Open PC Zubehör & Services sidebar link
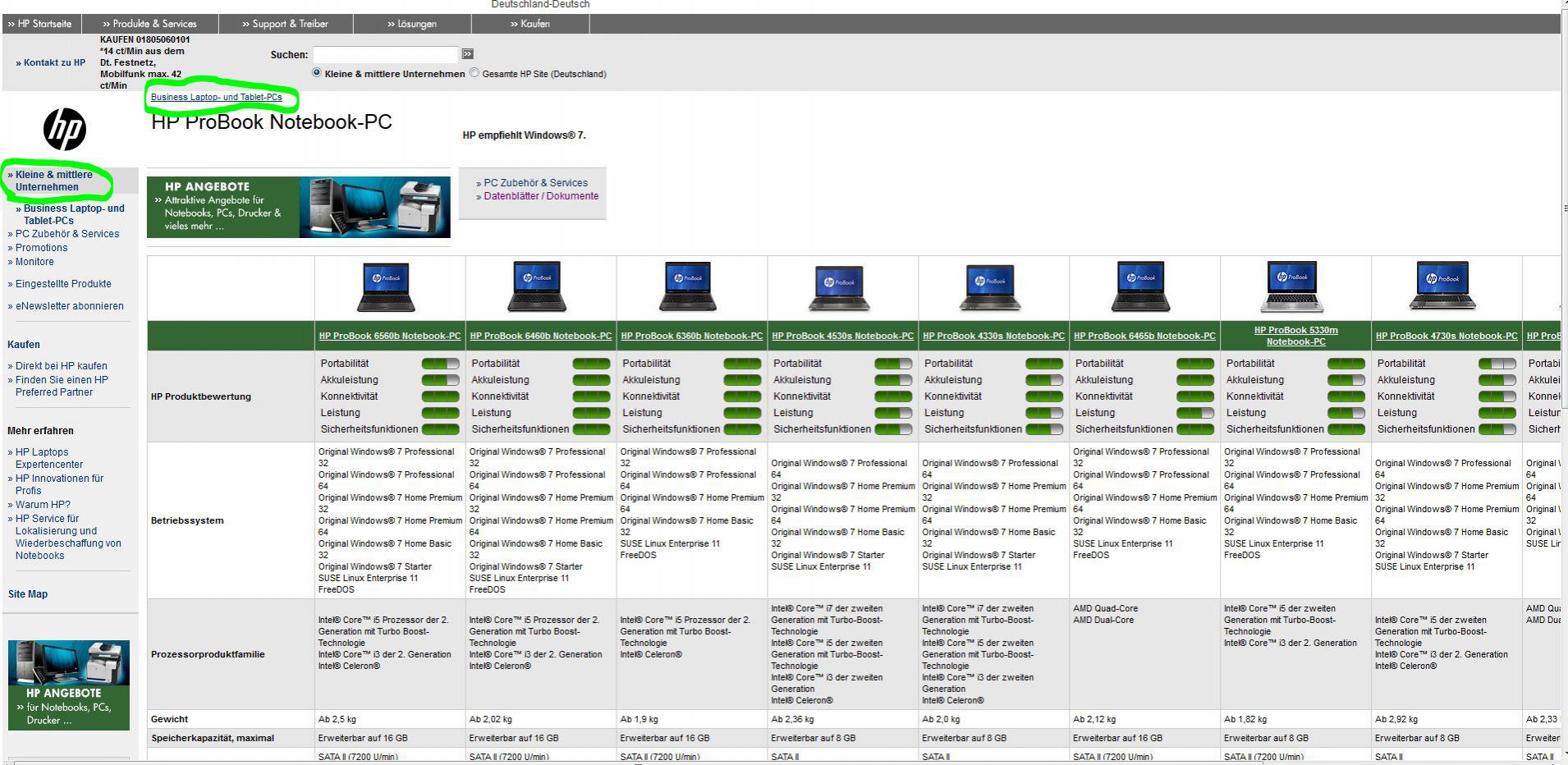 tap(64, 234)
